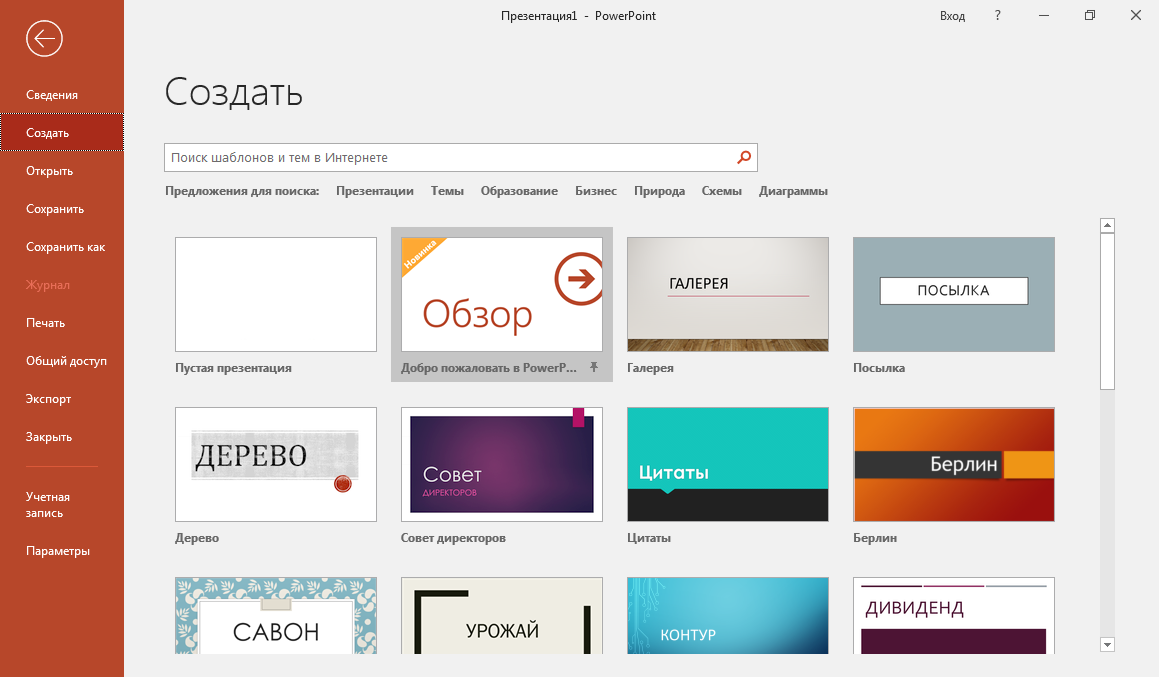Click the 'Совет директоров' caption text
The height and width of the screenshot is (677, 1159).
coord(453,538)
